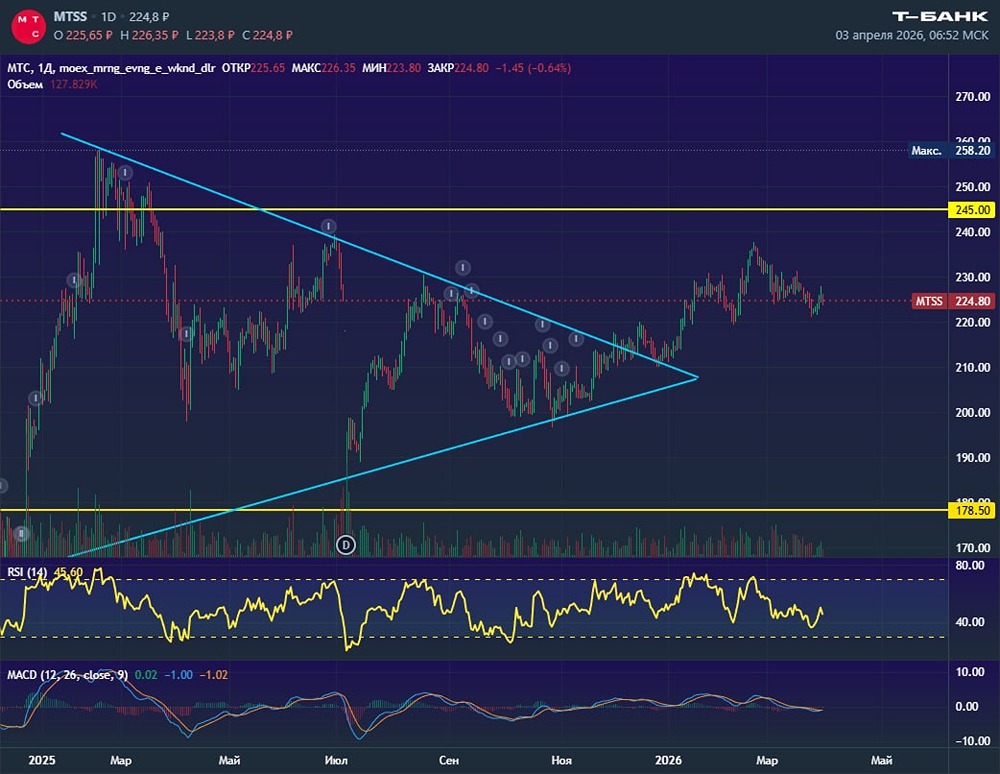
Task: Click the Ноя label on time axis
Action: 561,760
